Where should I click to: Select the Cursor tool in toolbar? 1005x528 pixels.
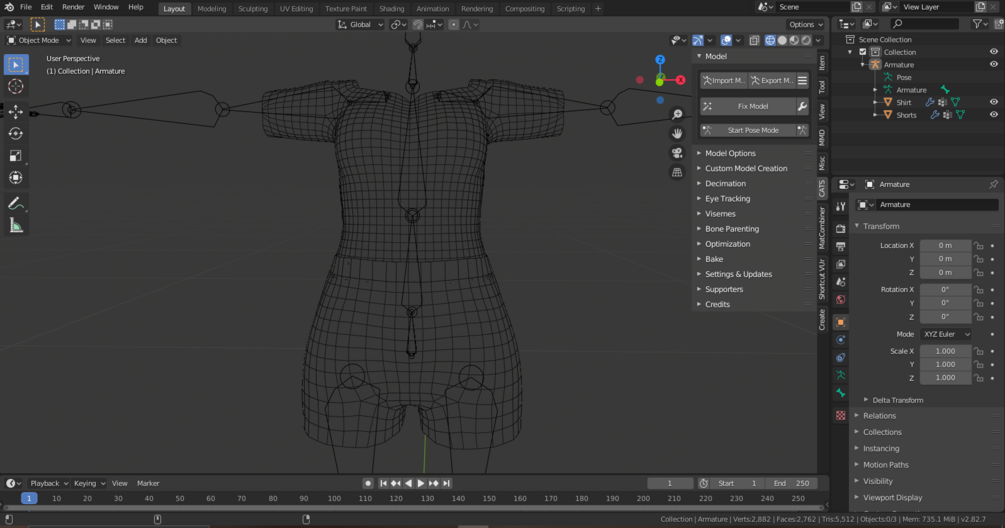pyautogui.click(x=16, y=87)
